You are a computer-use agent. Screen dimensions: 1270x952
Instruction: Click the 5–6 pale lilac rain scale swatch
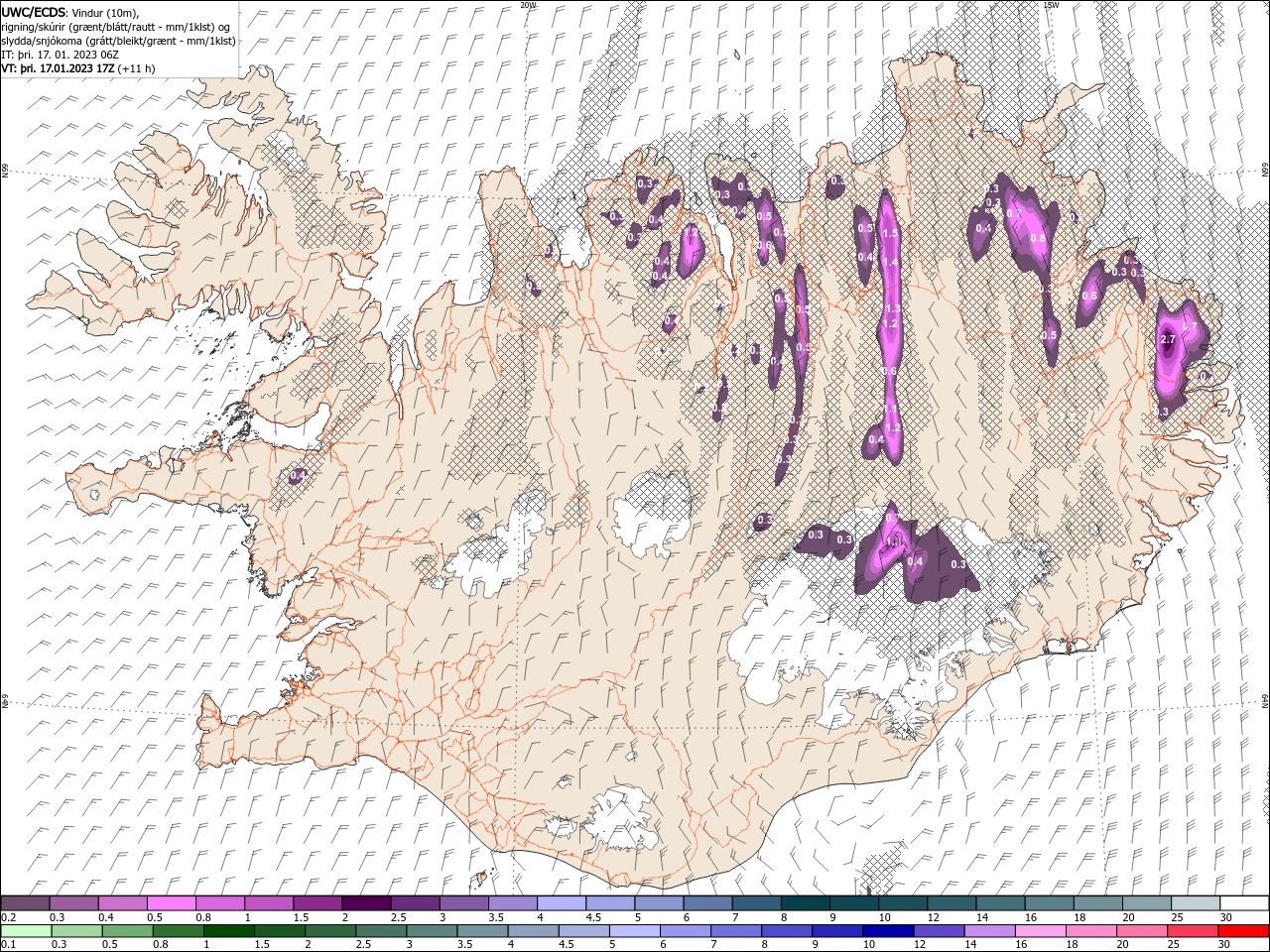[x=634, y=931]
